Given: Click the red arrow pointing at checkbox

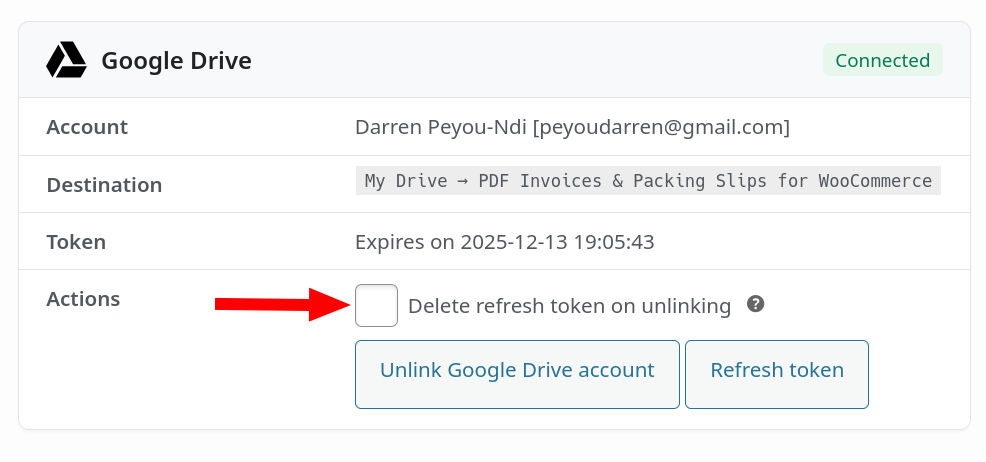Looking at the screenshot, I should pyautogui.click(x=280, y=305).
